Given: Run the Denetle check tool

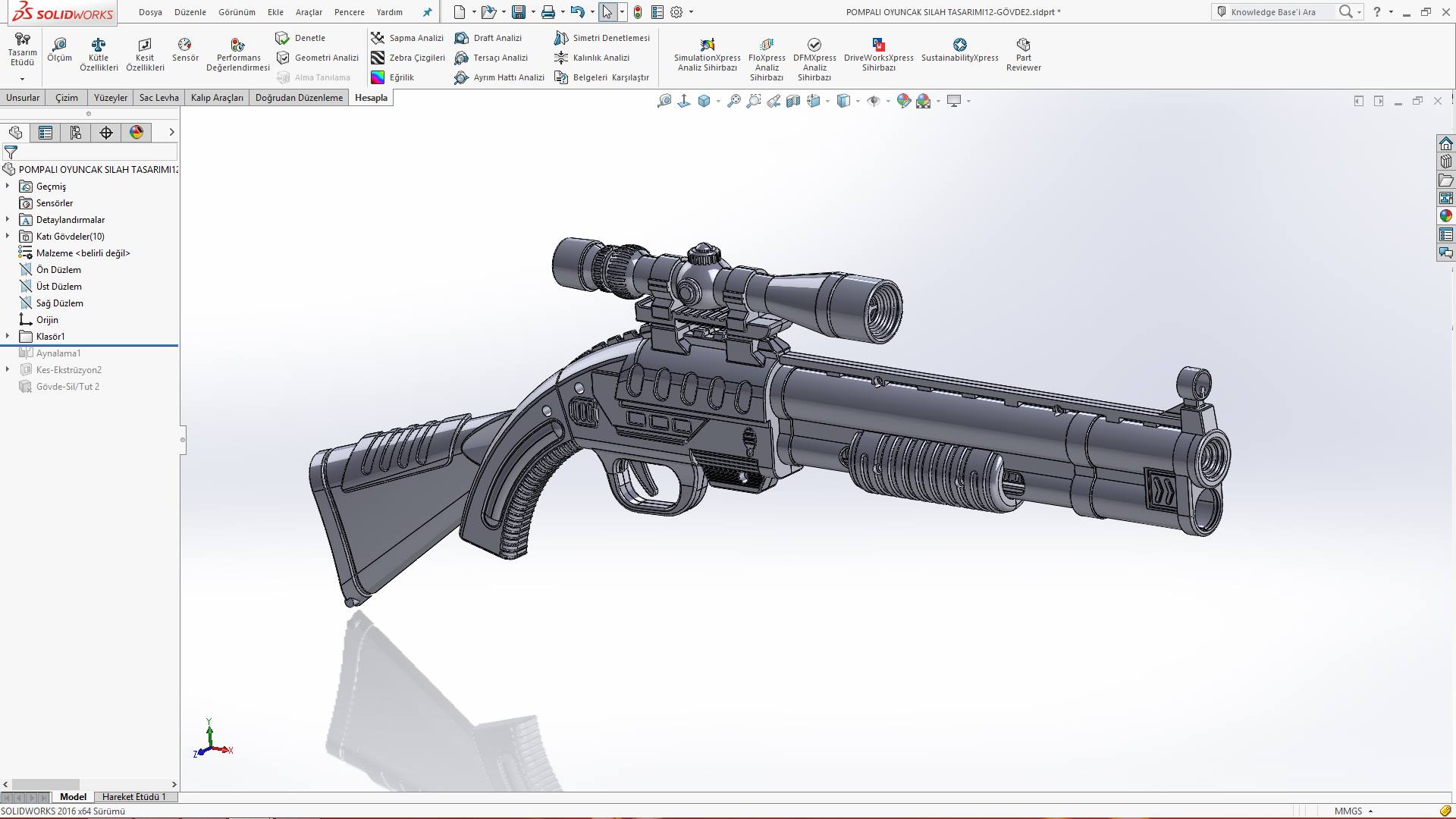Looking at the screenshot, I should coord(301,38).
